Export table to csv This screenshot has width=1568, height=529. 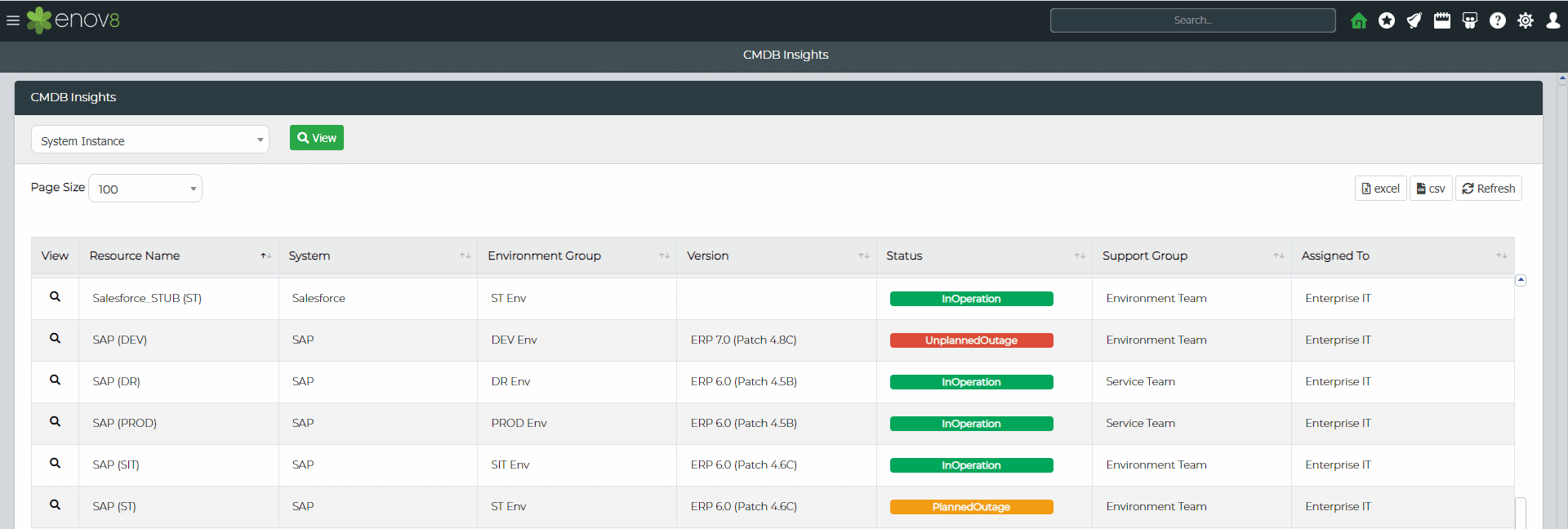(x=1431, y=189)
